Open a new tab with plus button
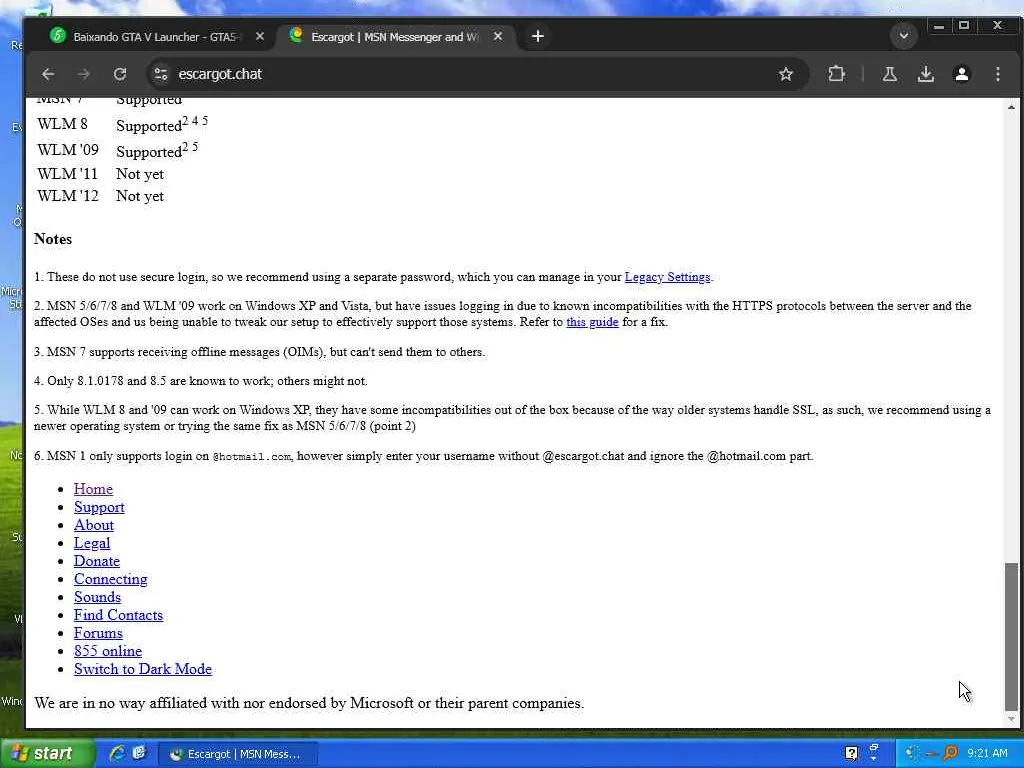 [537, 37]
